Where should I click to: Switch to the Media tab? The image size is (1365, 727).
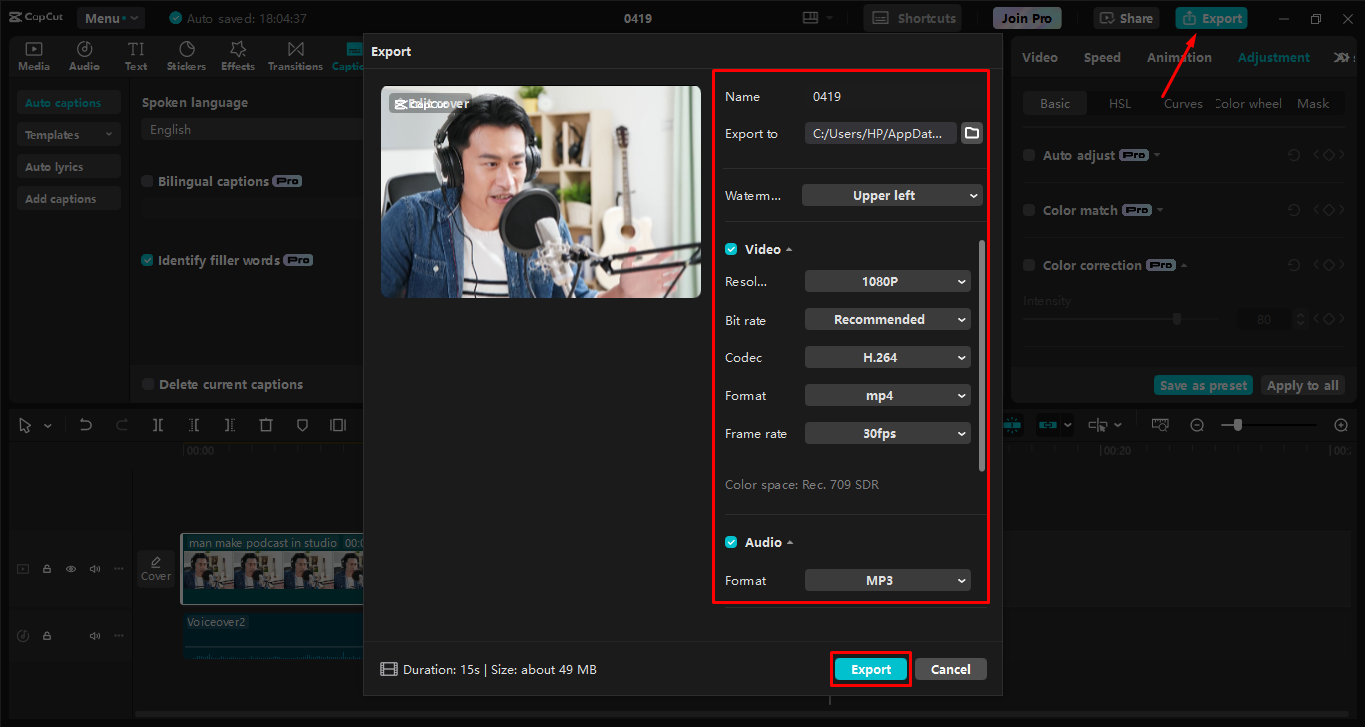pyautogui.click(x=34, y=57)
